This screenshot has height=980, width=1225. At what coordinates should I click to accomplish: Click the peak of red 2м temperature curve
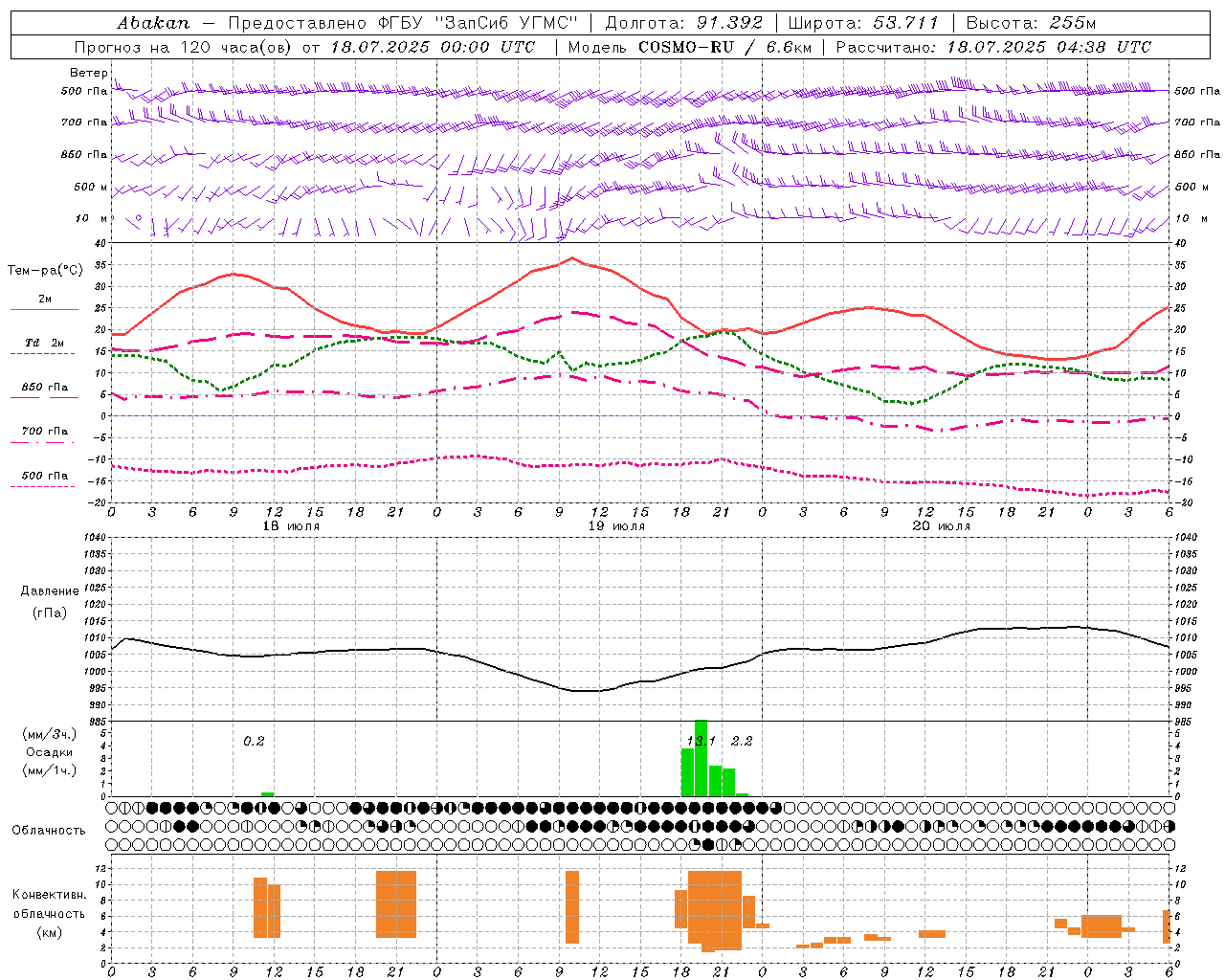(572, 257)
